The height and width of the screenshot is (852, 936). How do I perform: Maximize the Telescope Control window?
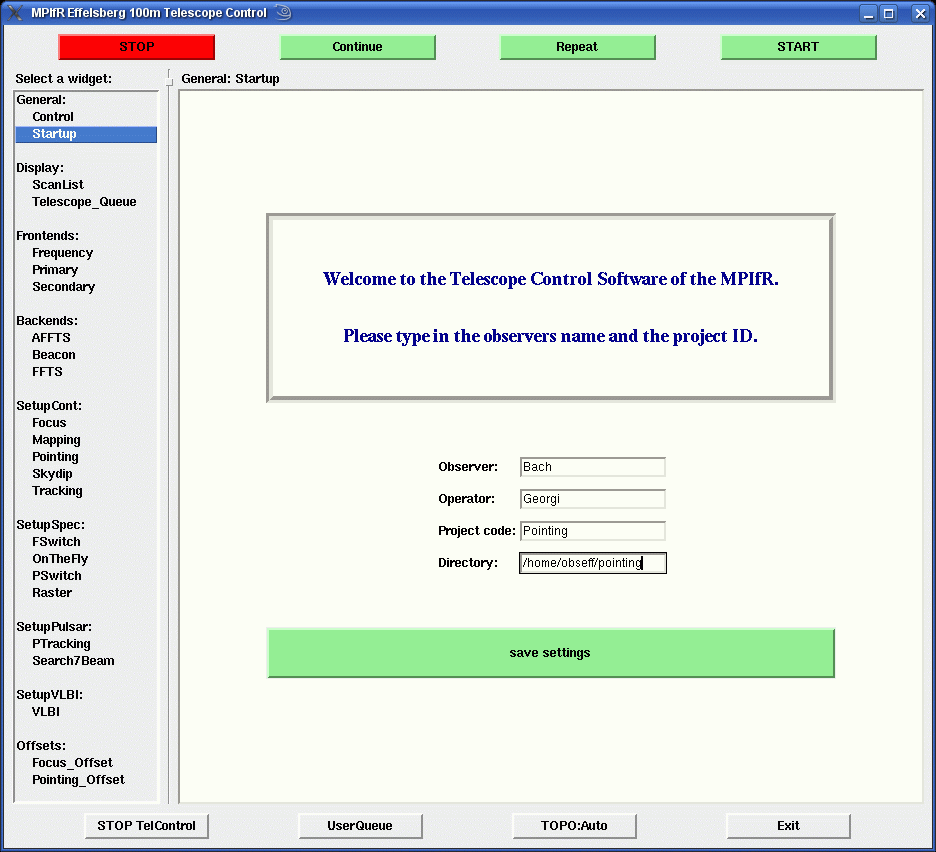[889, 13]
